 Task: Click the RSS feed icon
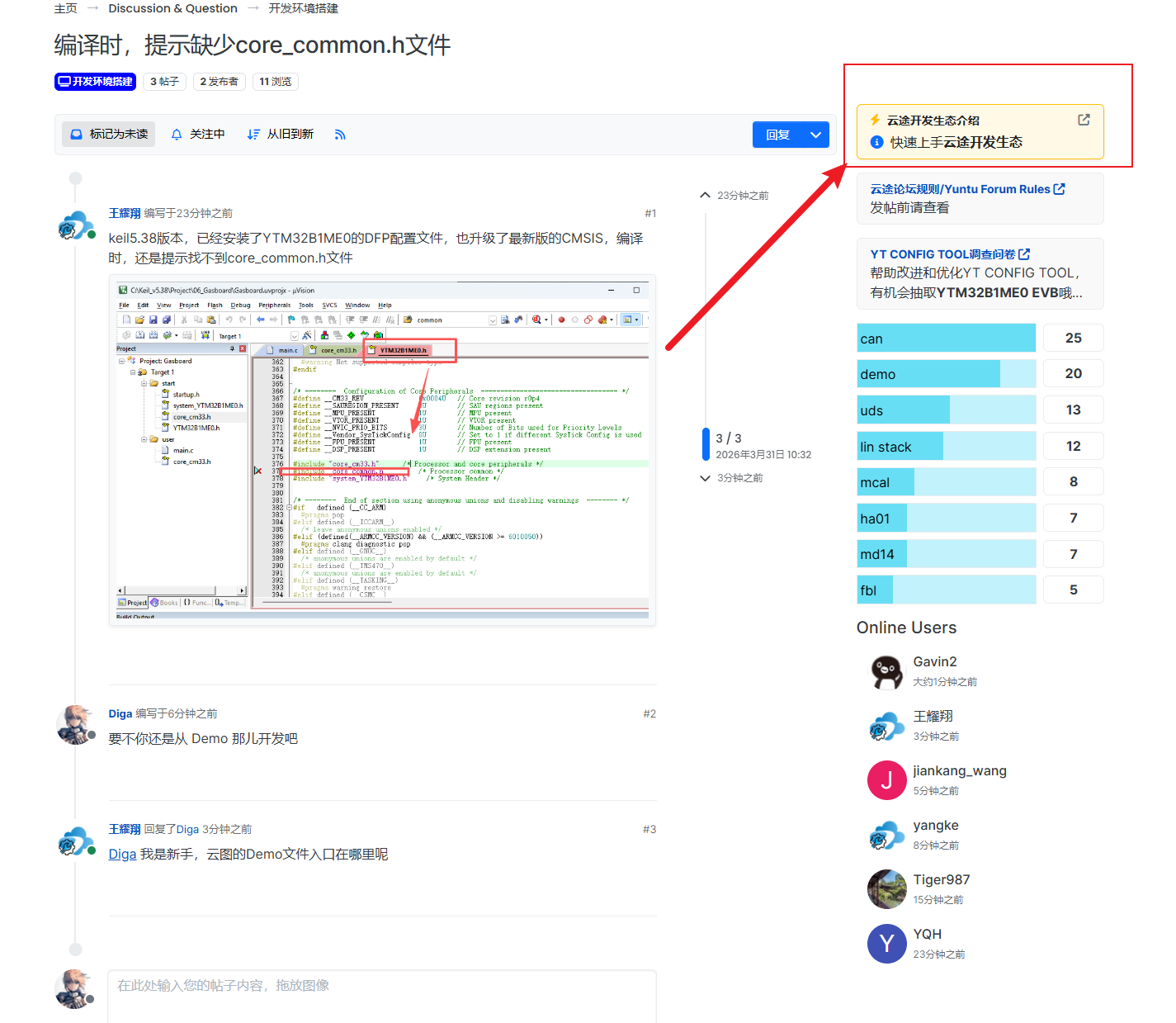point(340,135)
